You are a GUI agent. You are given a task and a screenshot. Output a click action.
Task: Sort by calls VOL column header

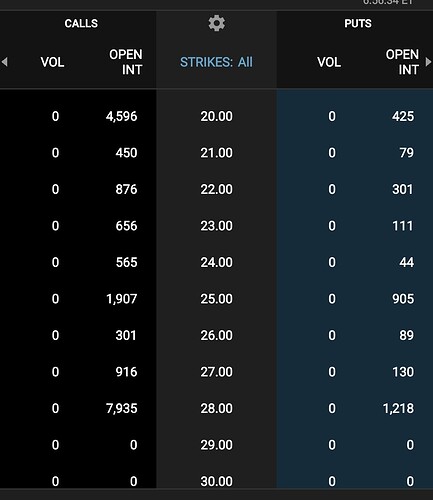[52, 62]
